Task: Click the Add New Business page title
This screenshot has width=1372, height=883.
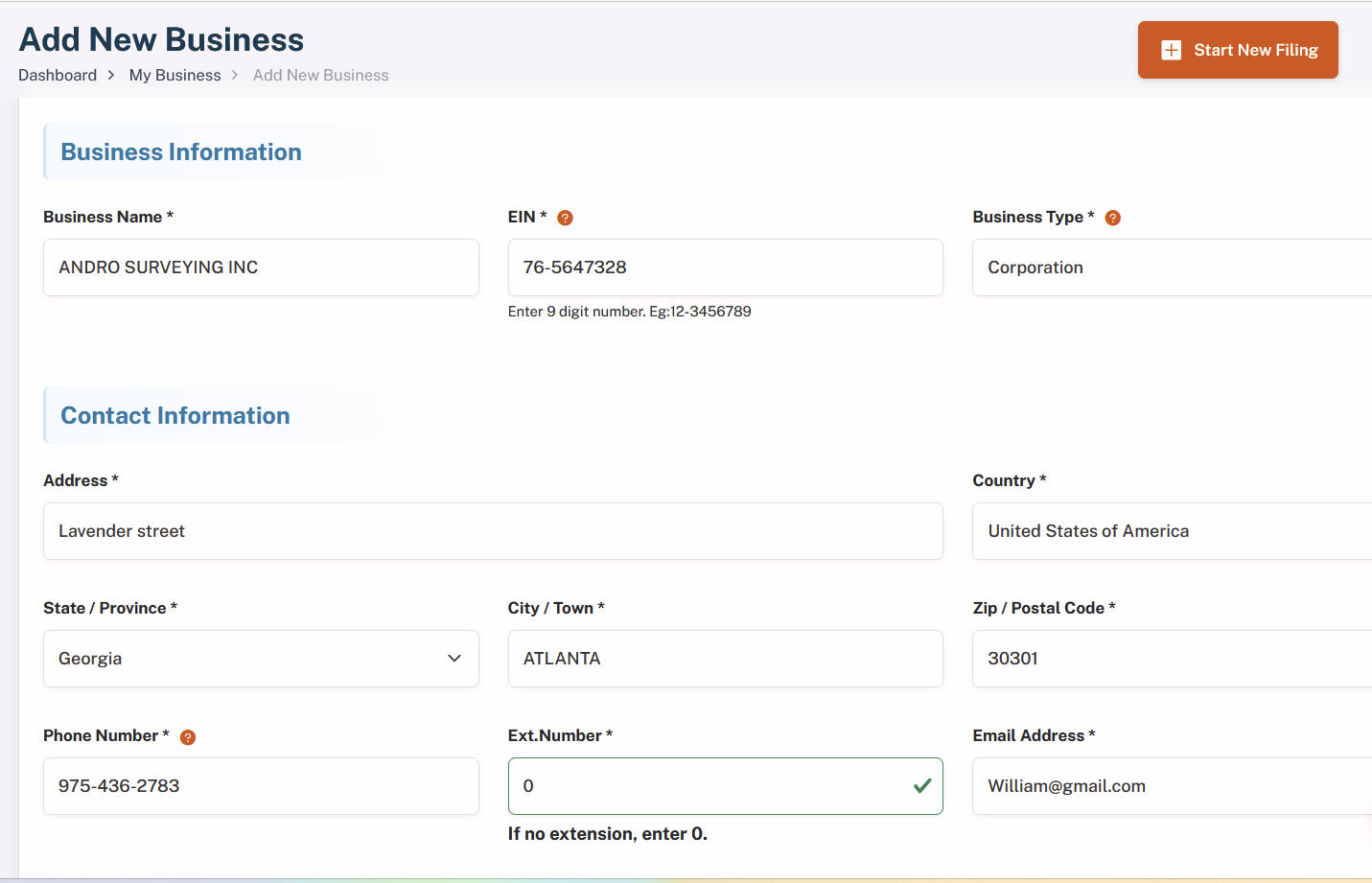Action: click(161, 39)
